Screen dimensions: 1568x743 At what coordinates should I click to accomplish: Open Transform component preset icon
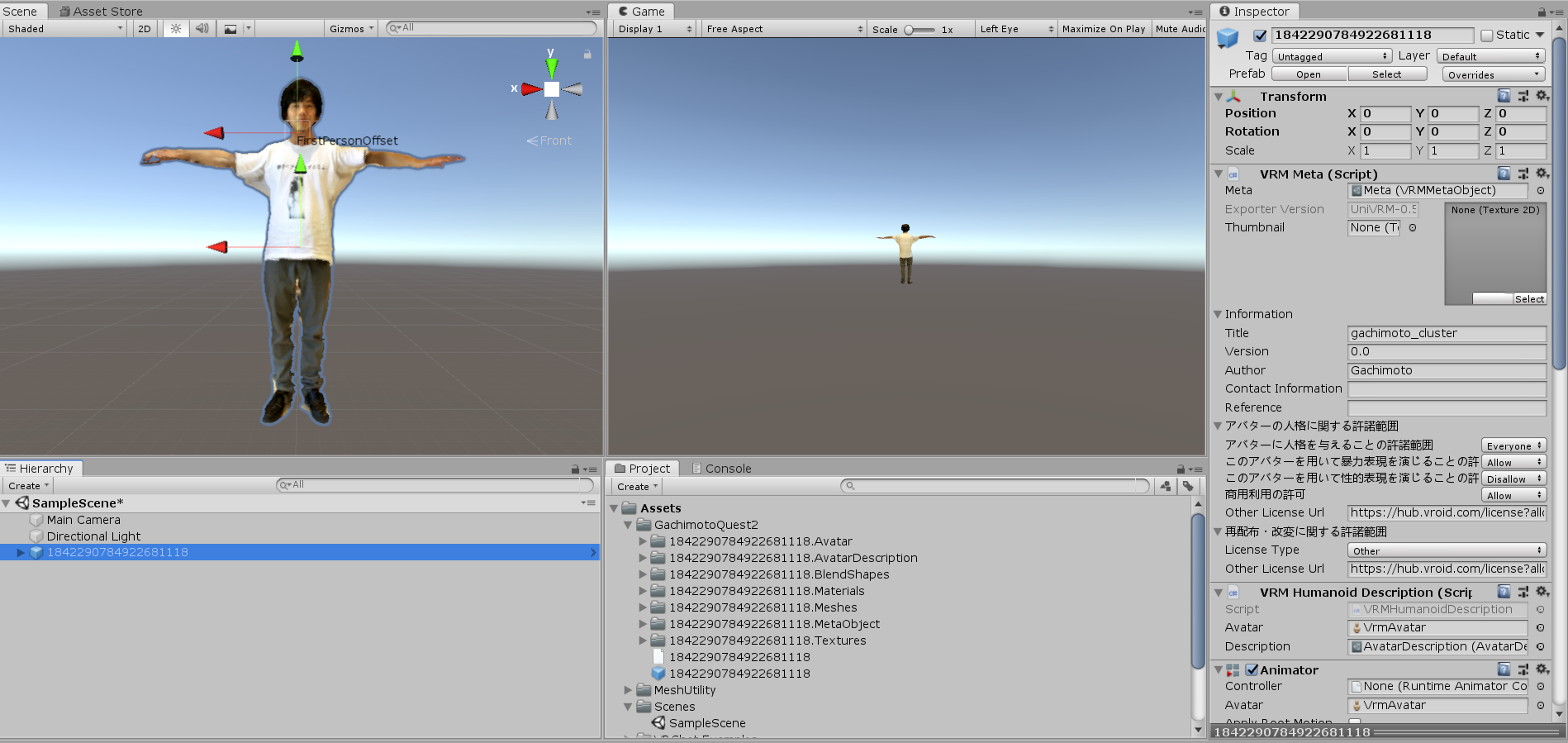[x=1523, y=96]
